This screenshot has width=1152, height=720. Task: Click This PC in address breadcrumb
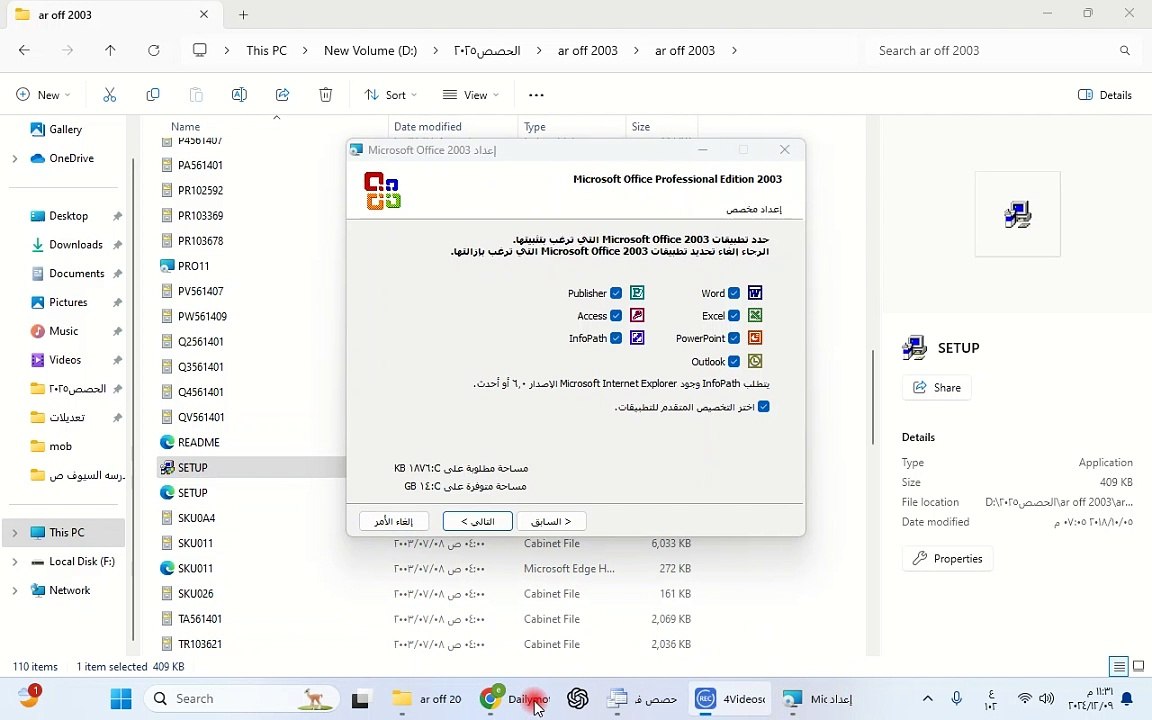tap(266, 51)
